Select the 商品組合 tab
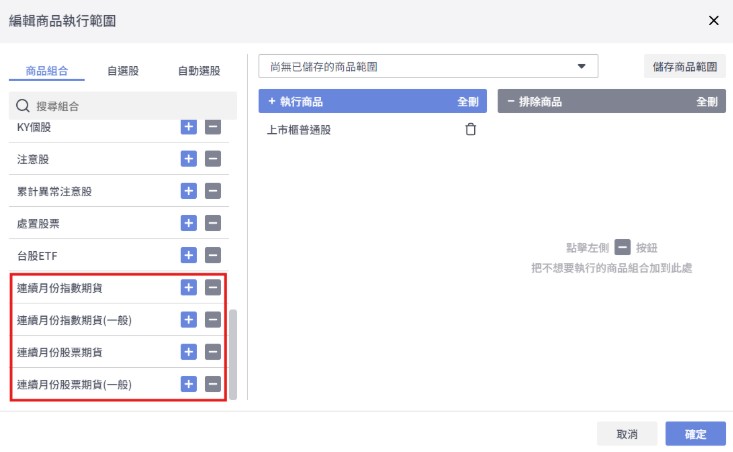This screenshot has height=452, width=733. (x=47, y=71)
